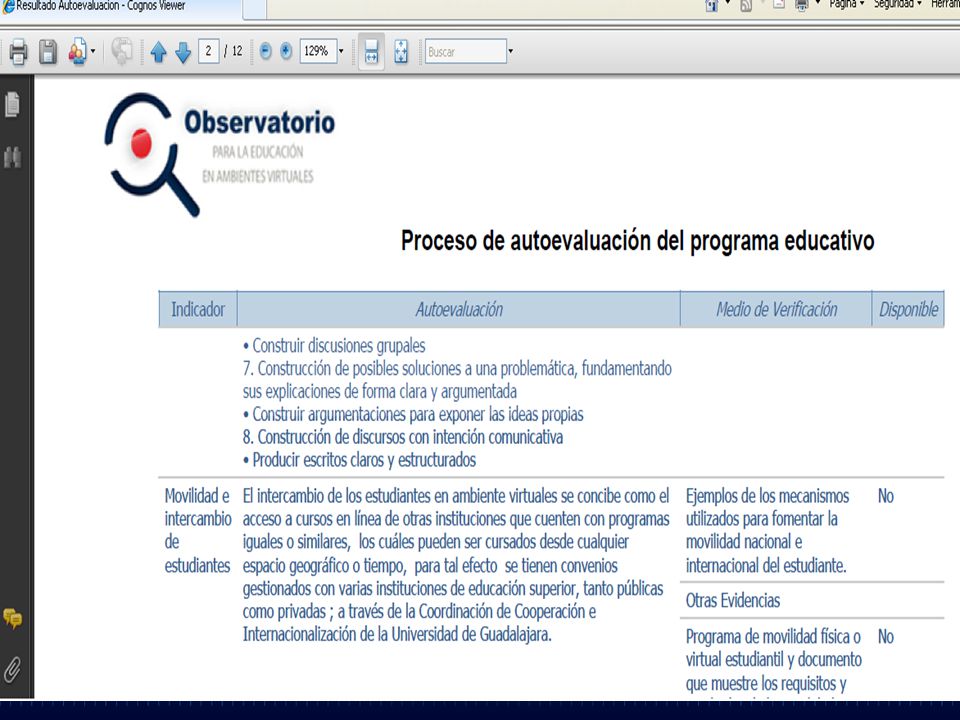Click the Print icon in the PDF toolbar
960x720 pixels.
tap(18, 51)
